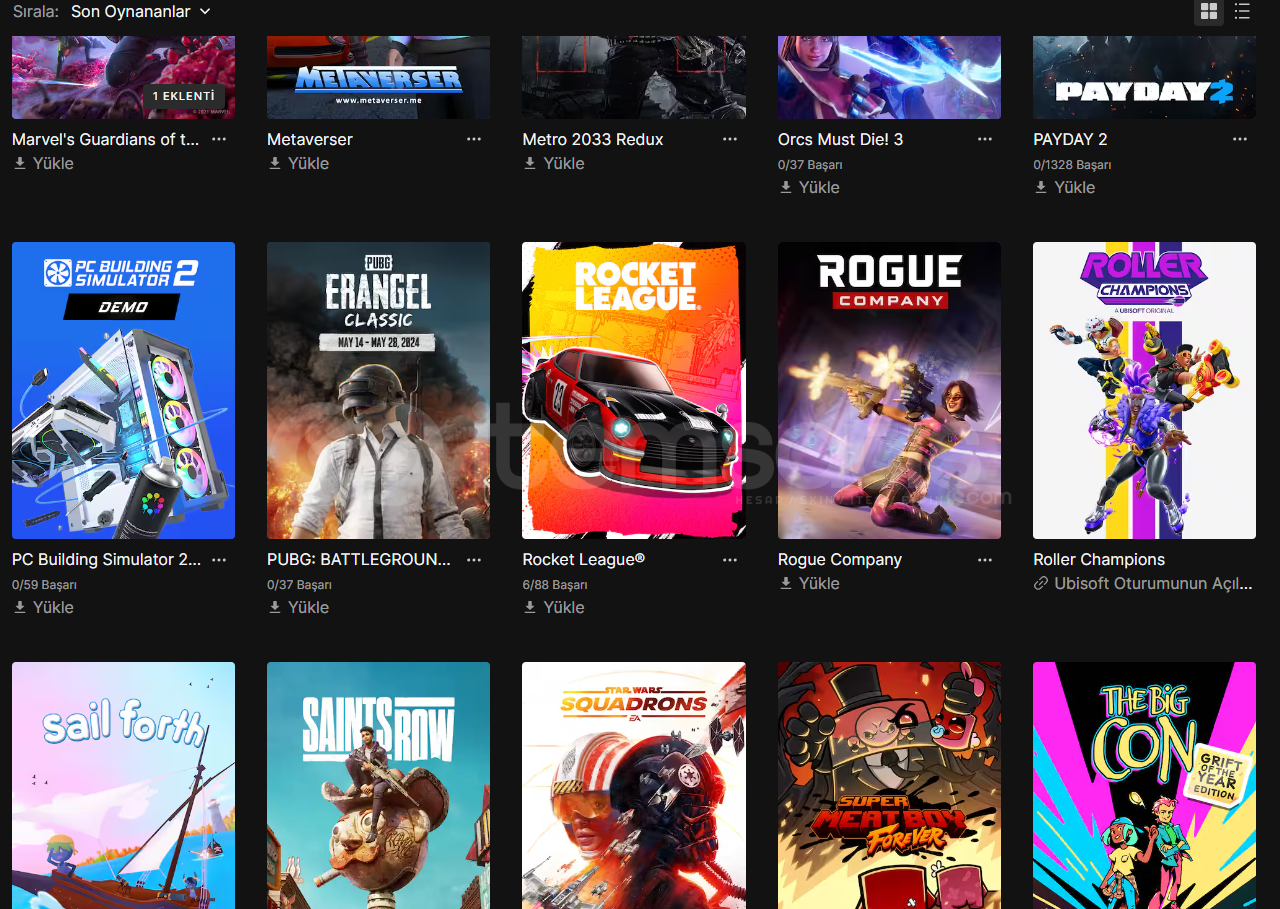Open the Orcs Must Die! 3 cover

[889, 77]
